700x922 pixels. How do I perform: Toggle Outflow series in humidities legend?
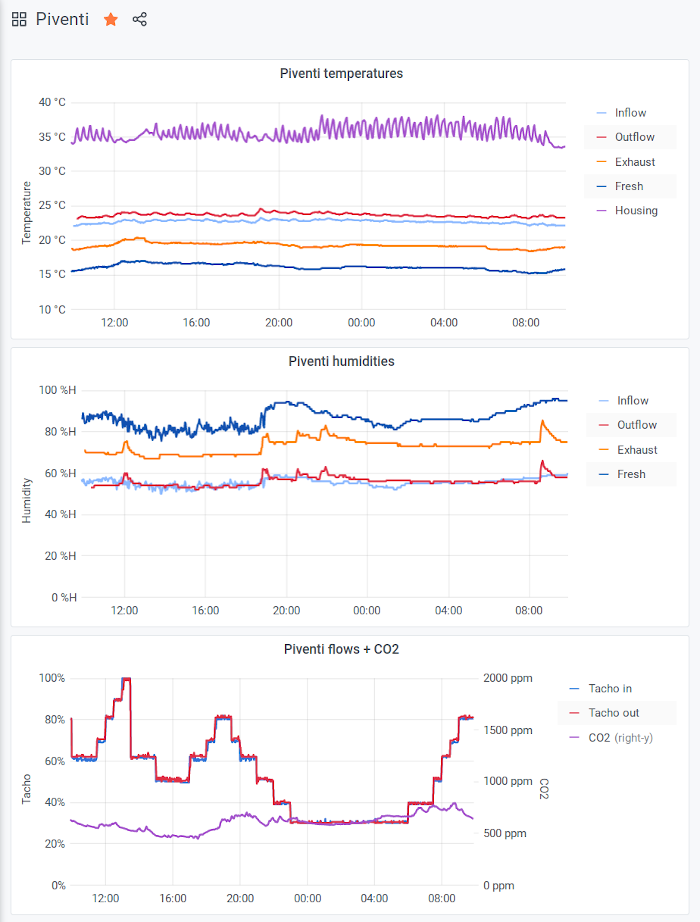tap(636, 425)
